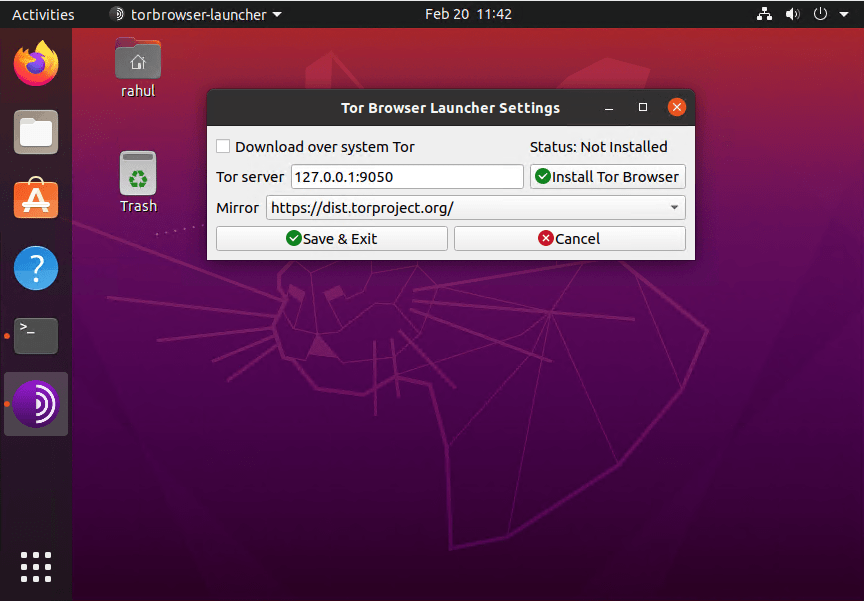The height and width of the screenshot is (601, 864).
Task: Click the Mirror label
Action: (237, 208)
